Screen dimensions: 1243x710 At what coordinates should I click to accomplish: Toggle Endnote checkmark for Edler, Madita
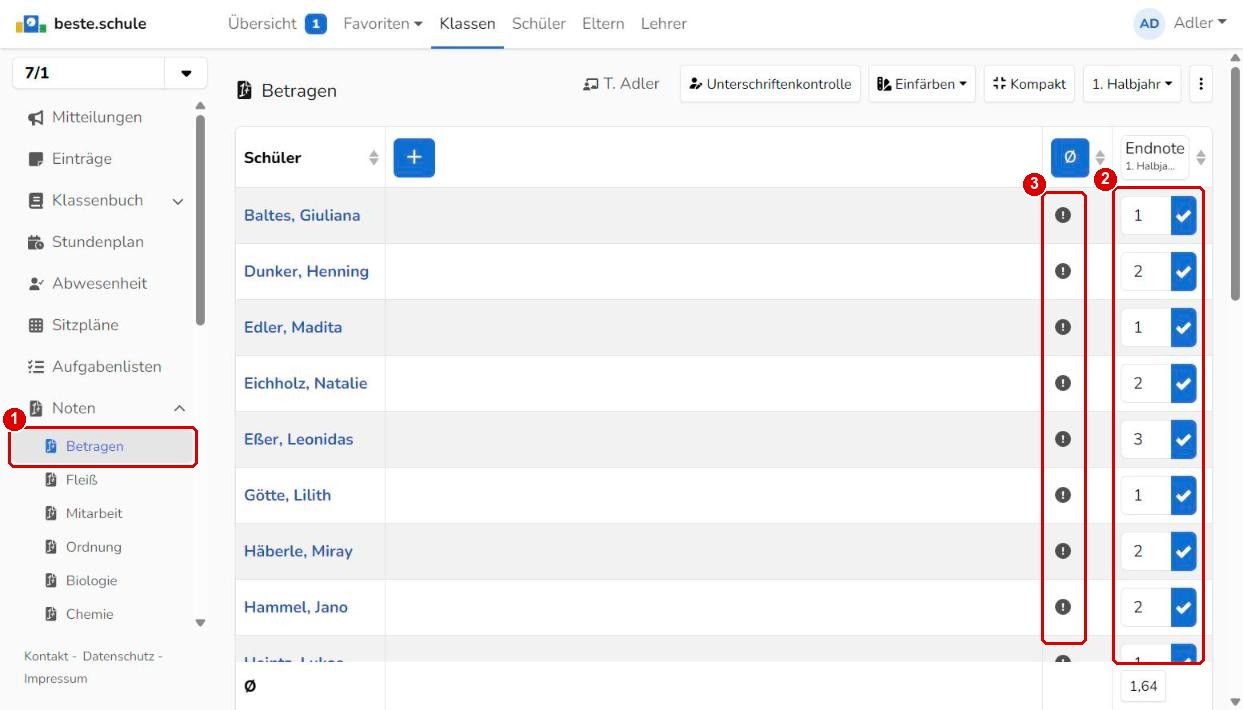1183,327
